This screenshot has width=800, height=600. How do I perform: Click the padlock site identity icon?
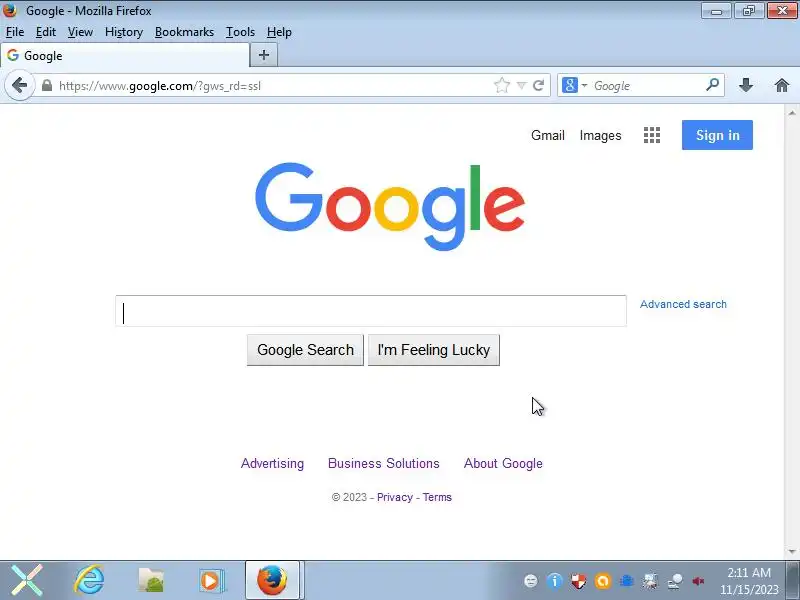click(x=47, y=86)
